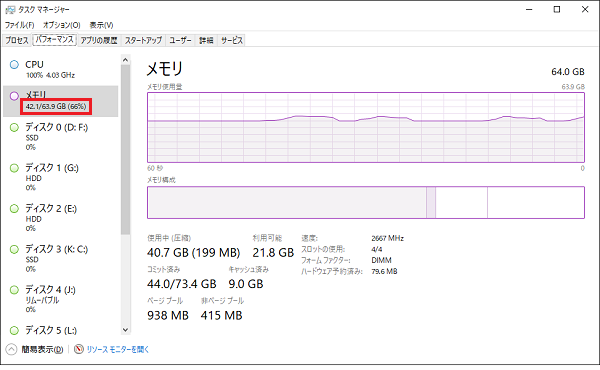Click the DIMM form factor value

tap(382, 261)
